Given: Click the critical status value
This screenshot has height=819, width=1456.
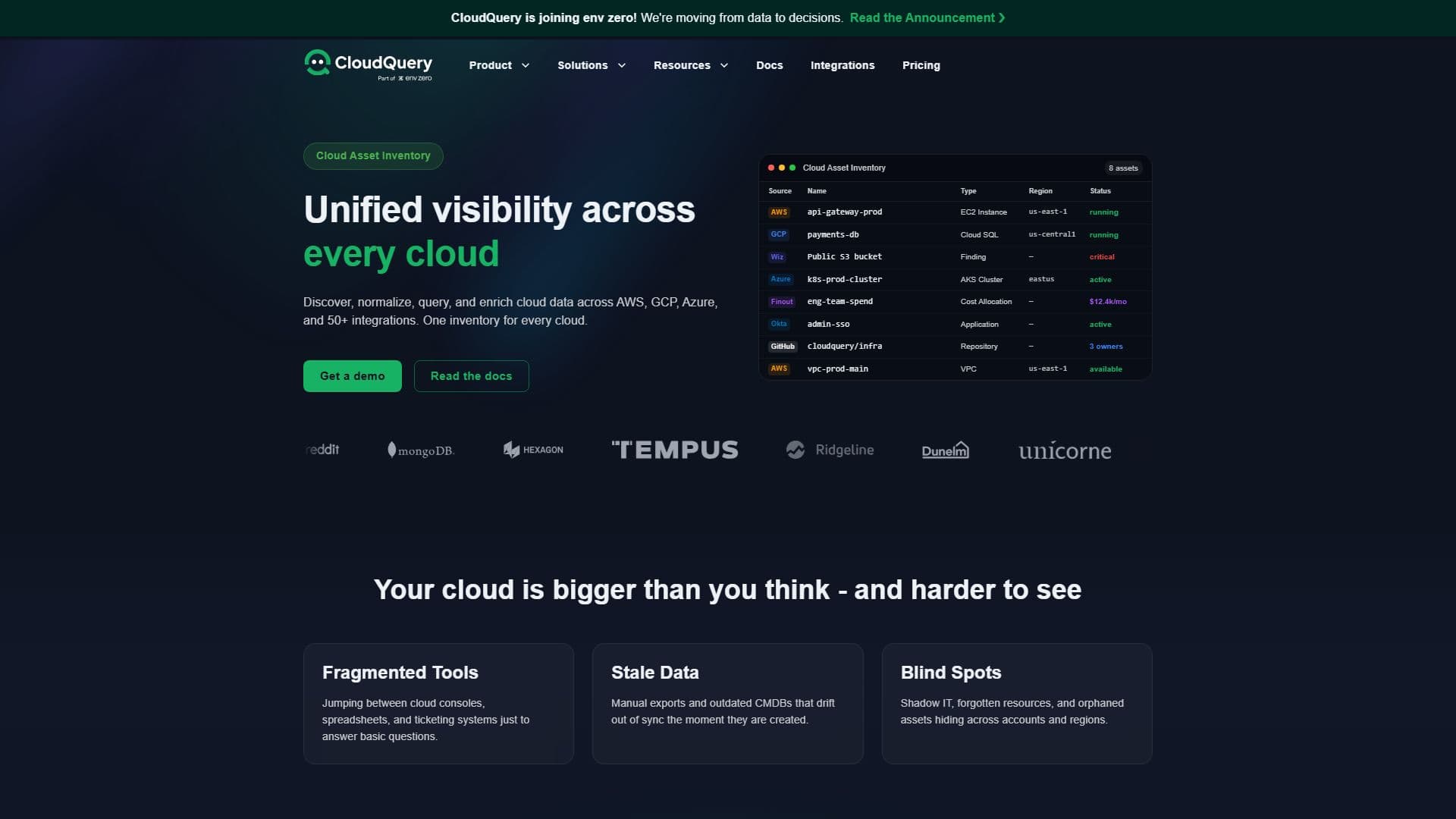Looking at the screenshot, I should pyautogui.click(x=1102, y=257).
